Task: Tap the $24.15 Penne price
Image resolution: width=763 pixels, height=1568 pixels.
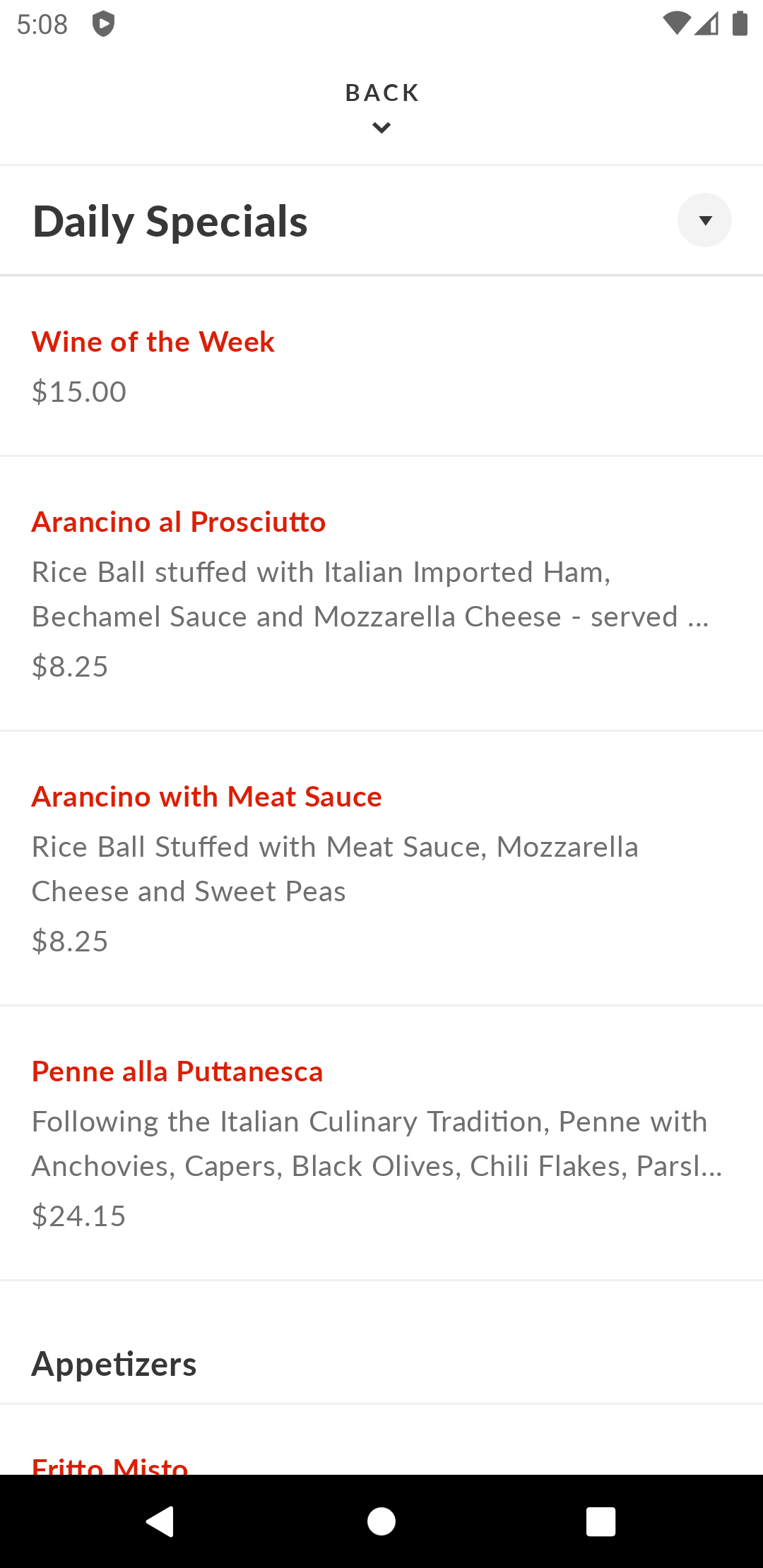Action: (x=79, y=1216)
